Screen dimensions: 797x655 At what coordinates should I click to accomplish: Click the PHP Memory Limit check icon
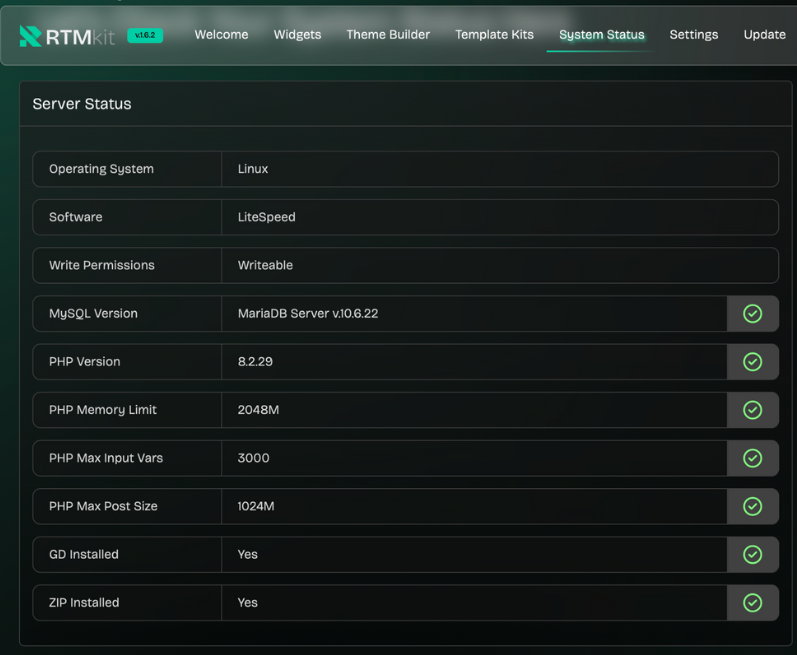tap(752, 410)
